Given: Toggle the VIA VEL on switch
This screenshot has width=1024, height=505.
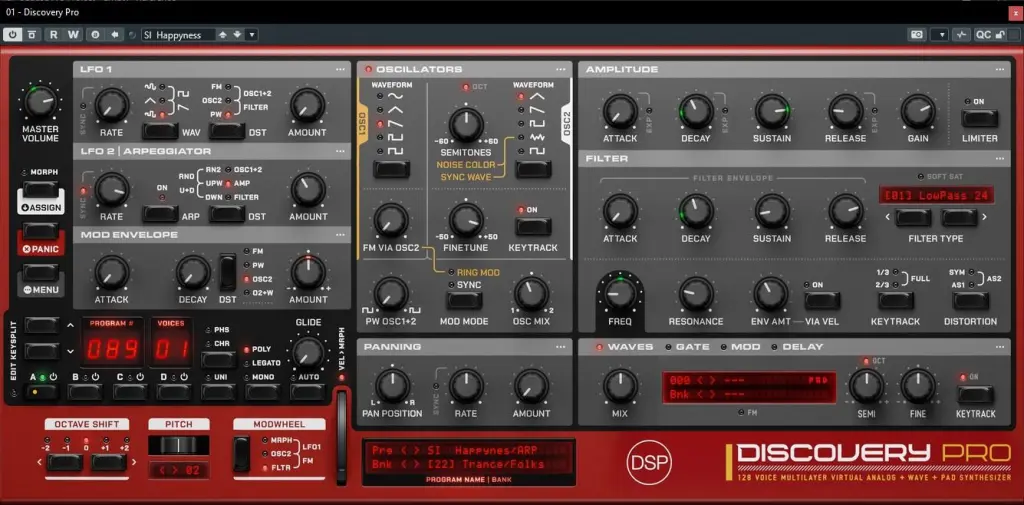Looking at the screenshot, I should pos(822,301).
